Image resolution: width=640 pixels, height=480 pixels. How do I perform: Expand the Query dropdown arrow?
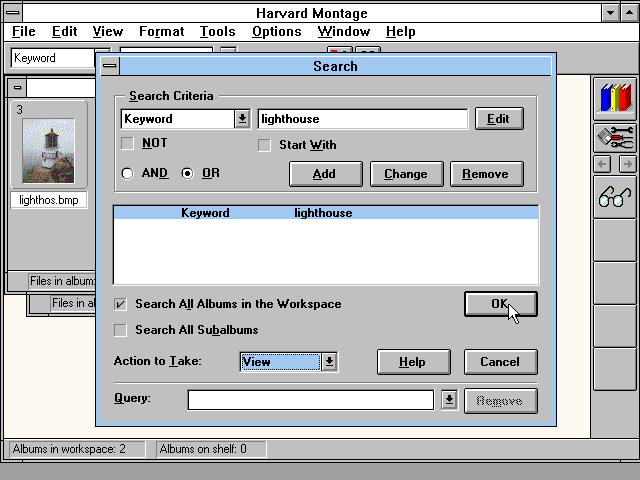click(x=449, y=400)
